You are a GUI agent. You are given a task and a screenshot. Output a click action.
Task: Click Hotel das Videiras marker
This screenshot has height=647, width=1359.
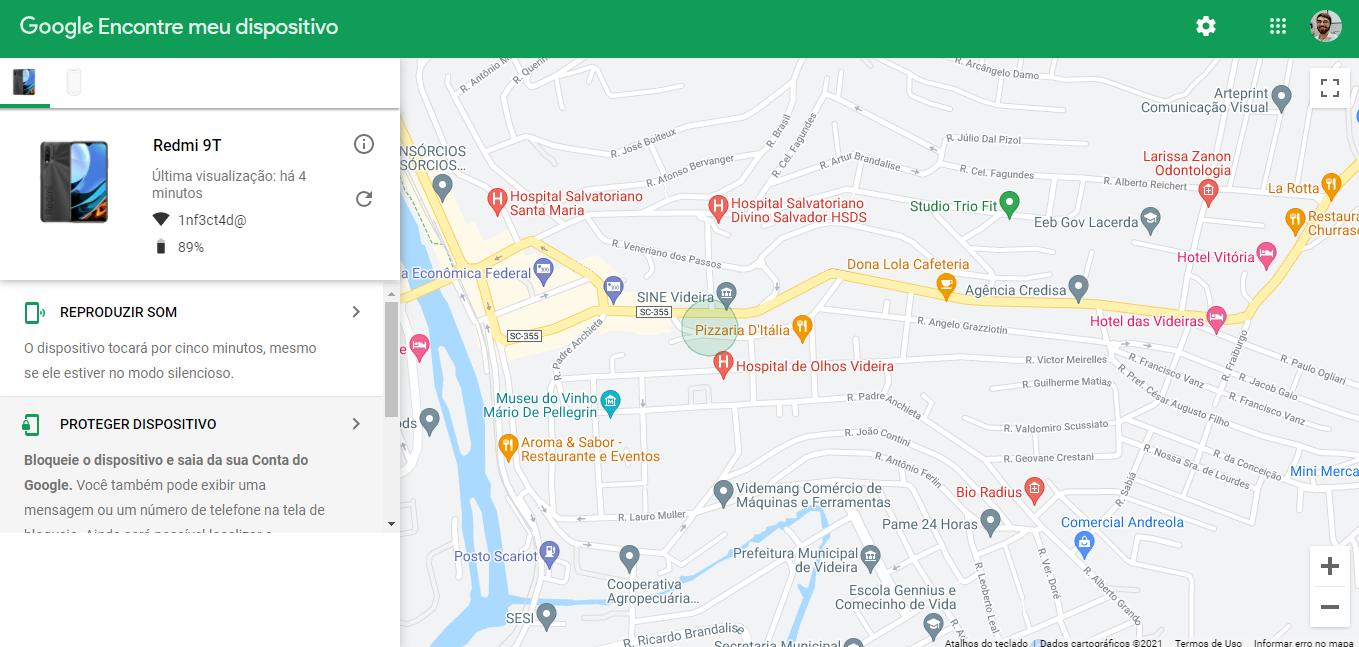(x=1217, y=318)
